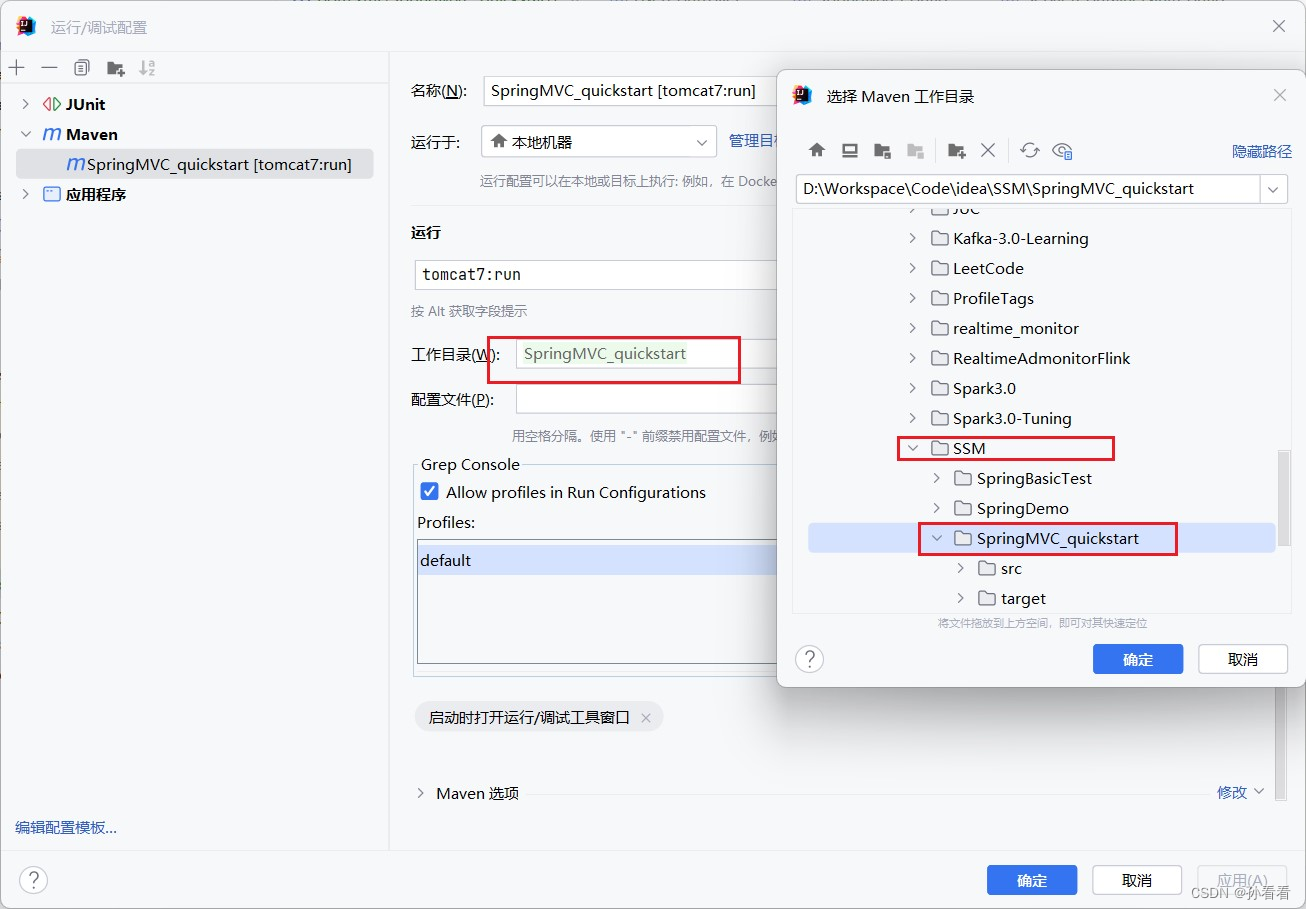This screenshot has height=909, width=1306.
Task: Click the Sort Configurations alphabetically icon
Action: click(147, 68)
